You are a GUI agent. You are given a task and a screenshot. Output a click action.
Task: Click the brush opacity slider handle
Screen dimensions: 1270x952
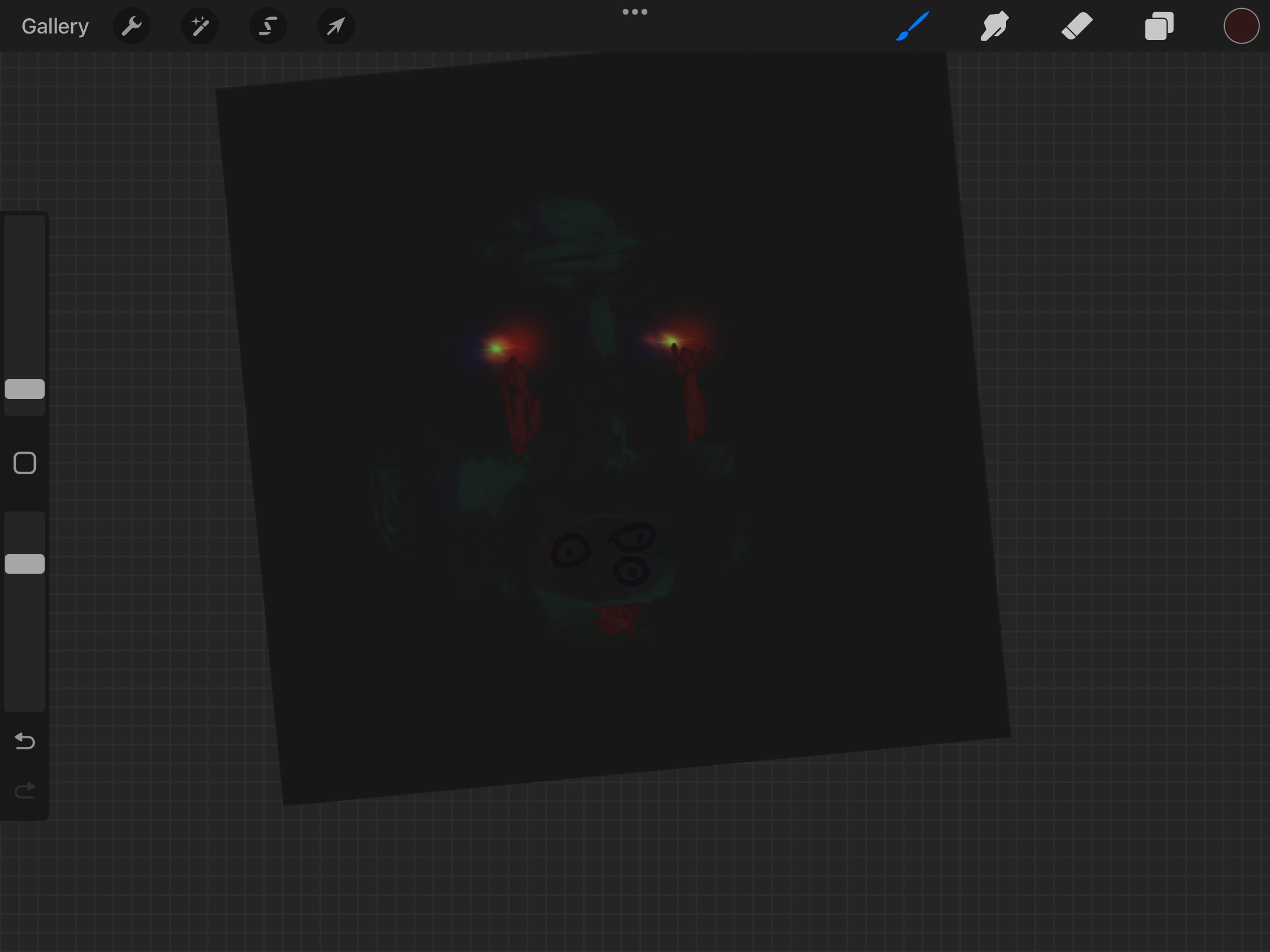25,564
